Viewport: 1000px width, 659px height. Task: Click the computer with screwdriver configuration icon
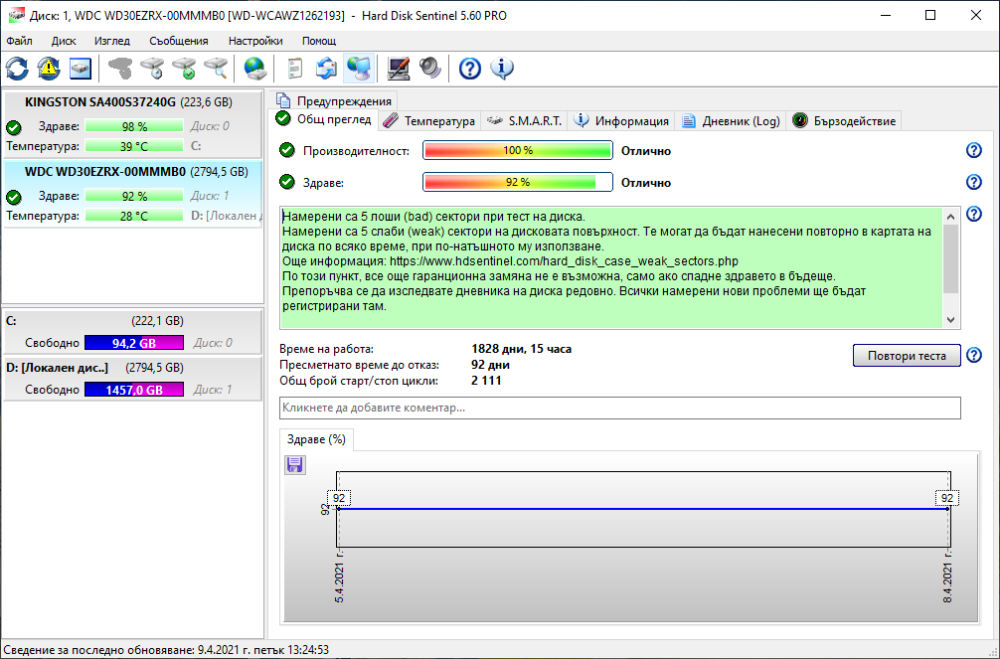pos(399,68)
